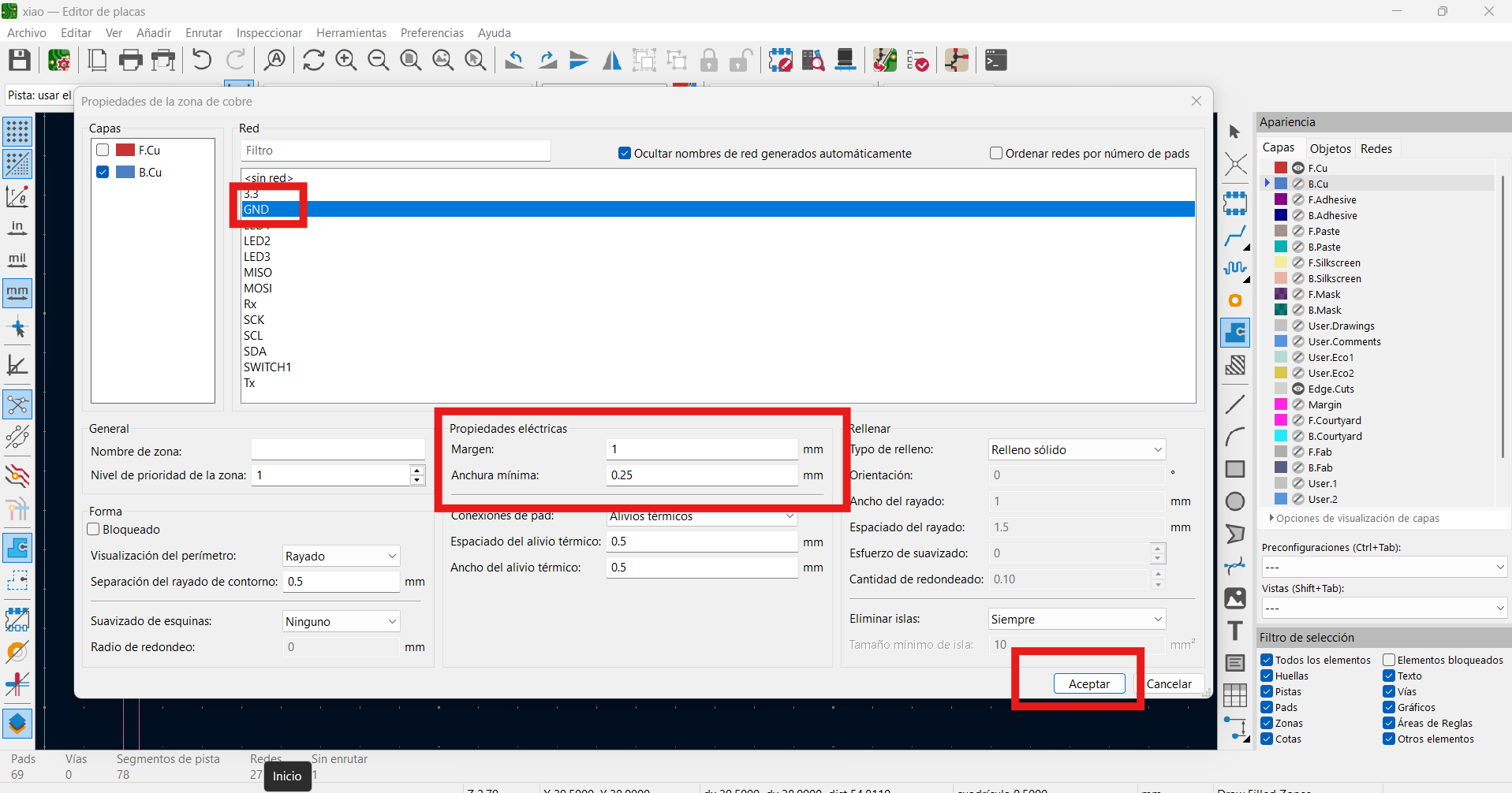Click the F.Courtyard magenta color swatch
The width and height of the screenshot is (1512, 793).
pyautogui.click(x=1281, y=420)
